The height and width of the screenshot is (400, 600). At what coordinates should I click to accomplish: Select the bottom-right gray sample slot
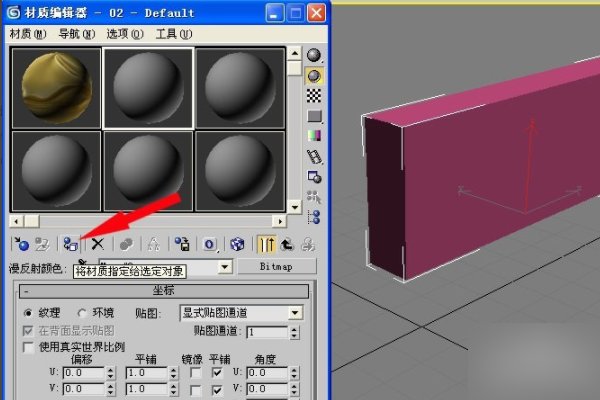[240, 171]
